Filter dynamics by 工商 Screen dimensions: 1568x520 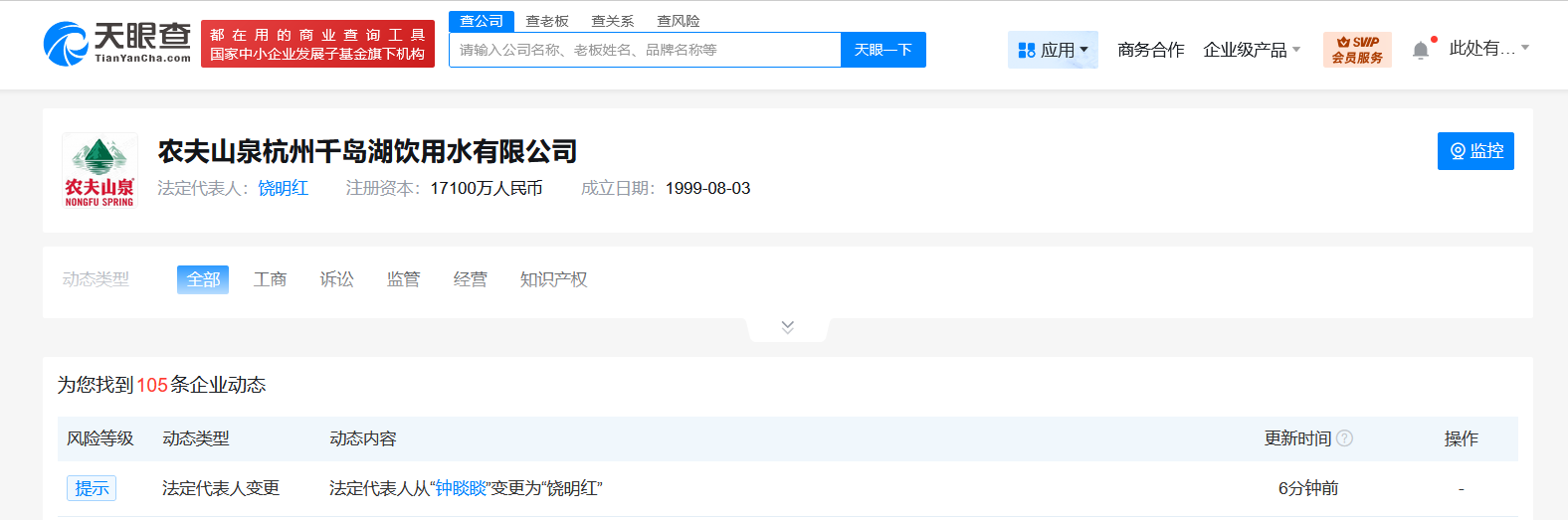tap(270, 279)
